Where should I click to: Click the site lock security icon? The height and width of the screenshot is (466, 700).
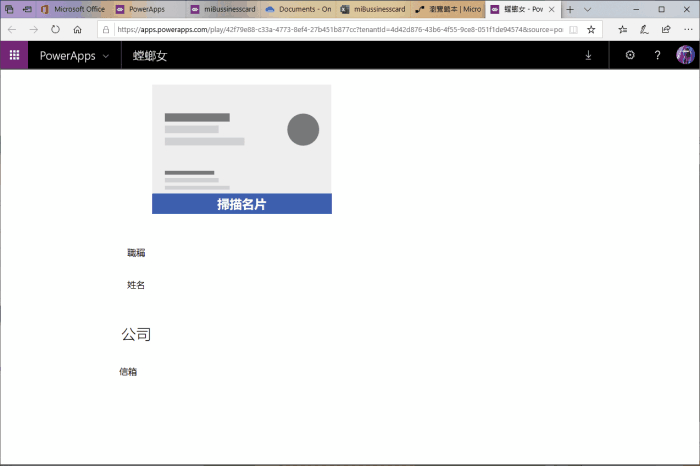106,30
